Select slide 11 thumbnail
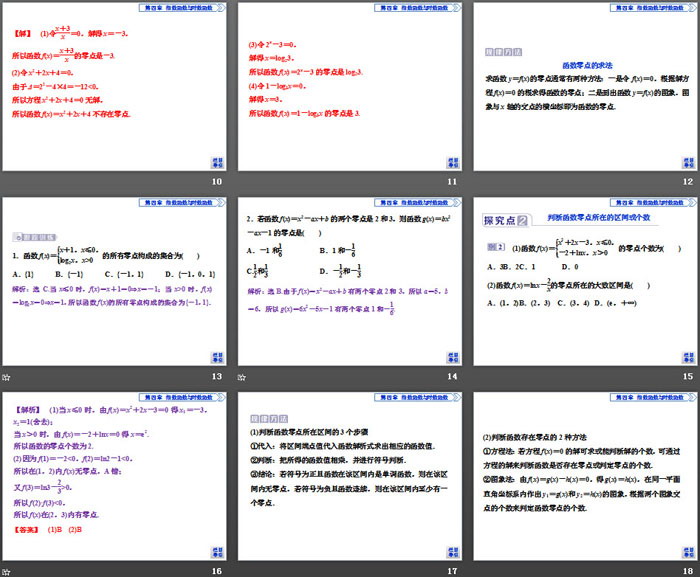Image resolution: width=700 pixels, height=577 pixels. tap(349, 88)
